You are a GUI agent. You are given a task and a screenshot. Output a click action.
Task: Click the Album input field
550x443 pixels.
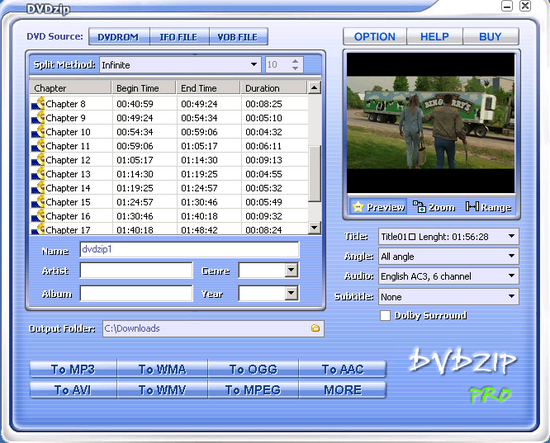click(x=136, y=293)
